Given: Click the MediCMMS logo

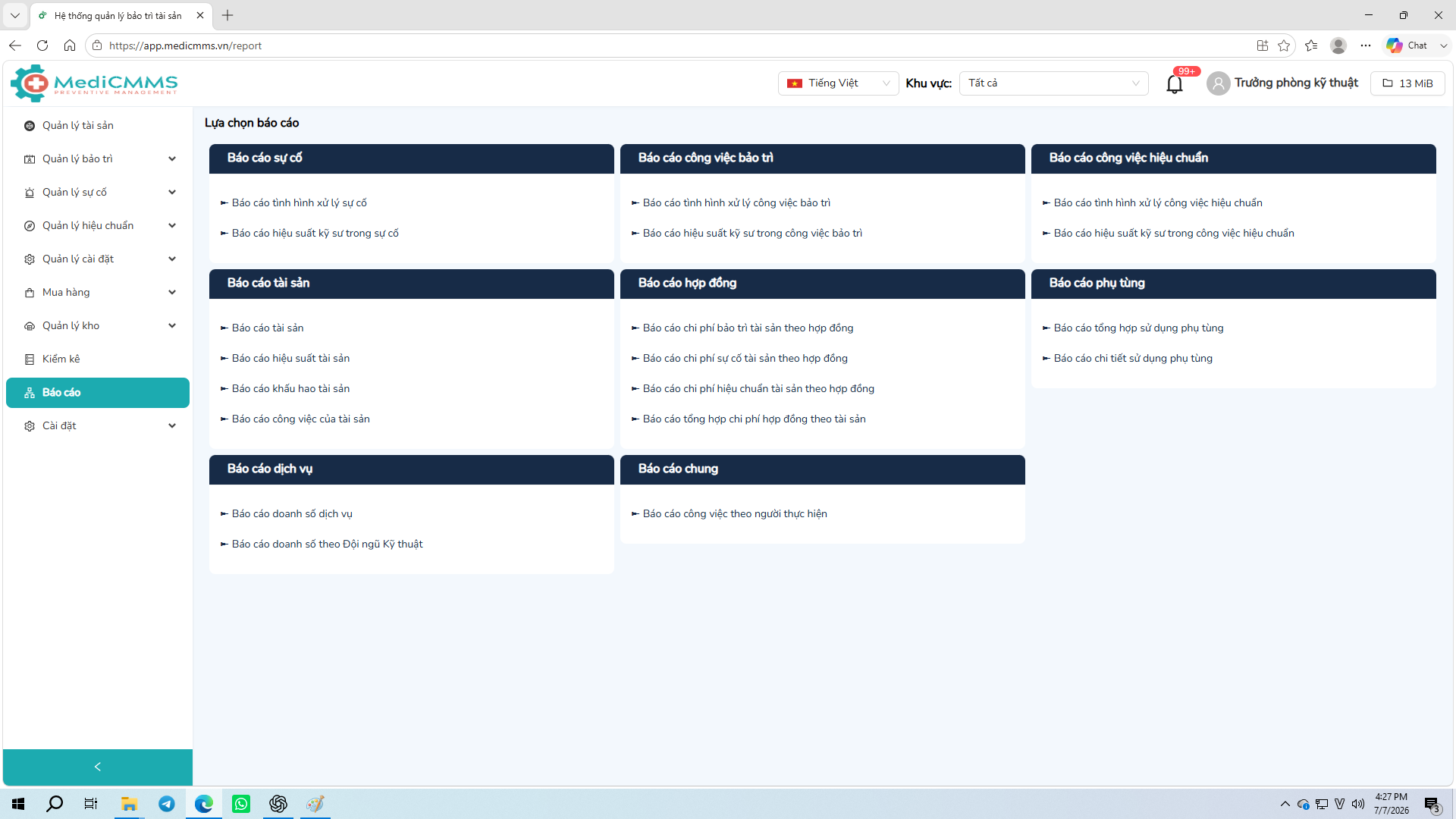Looking at the screenshot, I should coord(94,83).
